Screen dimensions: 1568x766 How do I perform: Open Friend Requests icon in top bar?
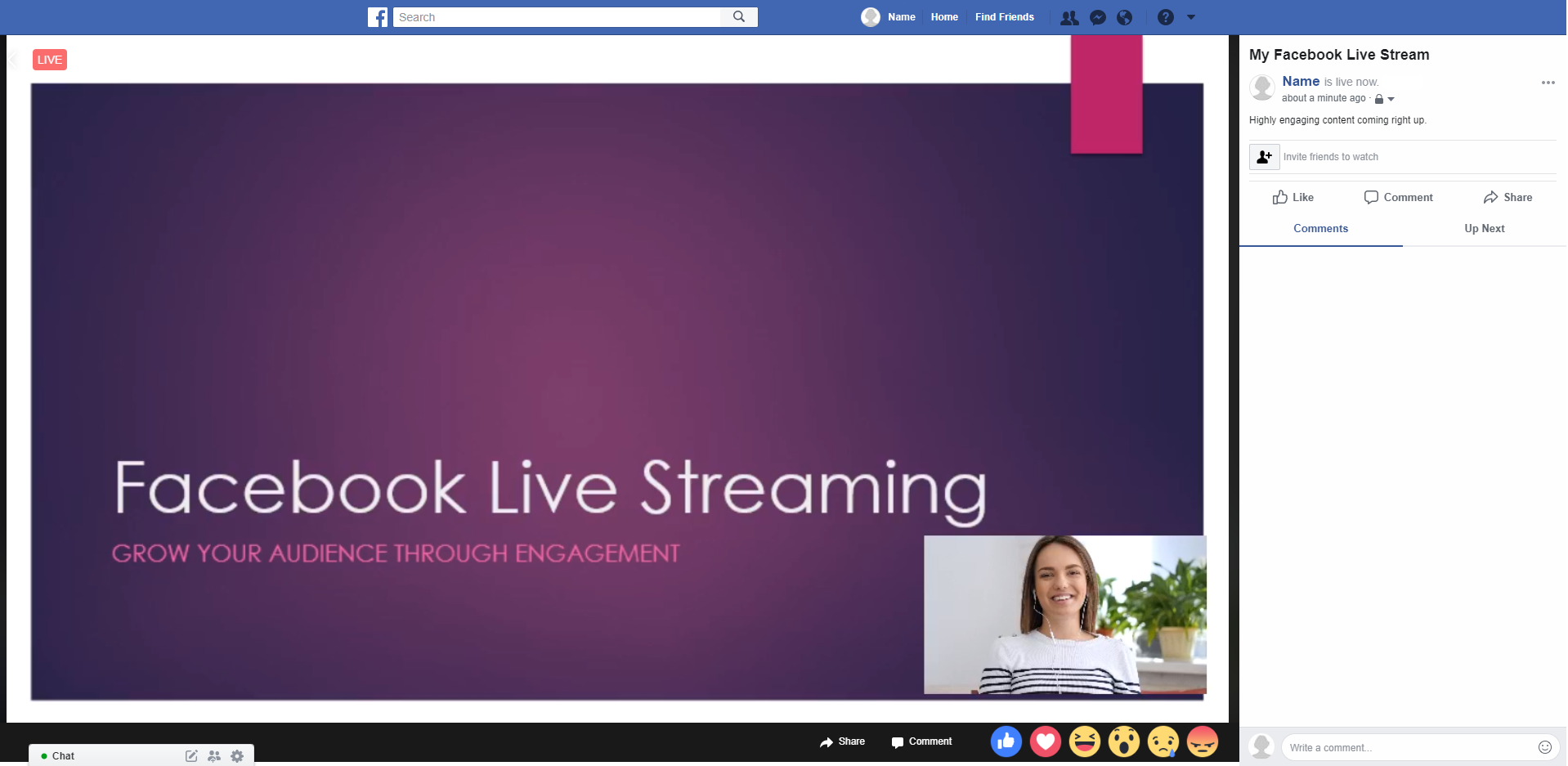[x=1069, y=17]
